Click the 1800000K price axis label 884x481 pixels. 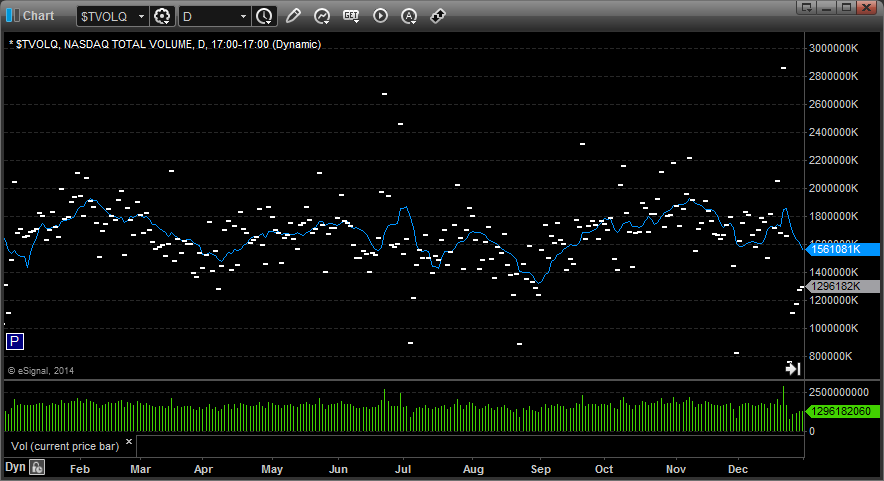[x=833, y=217]
